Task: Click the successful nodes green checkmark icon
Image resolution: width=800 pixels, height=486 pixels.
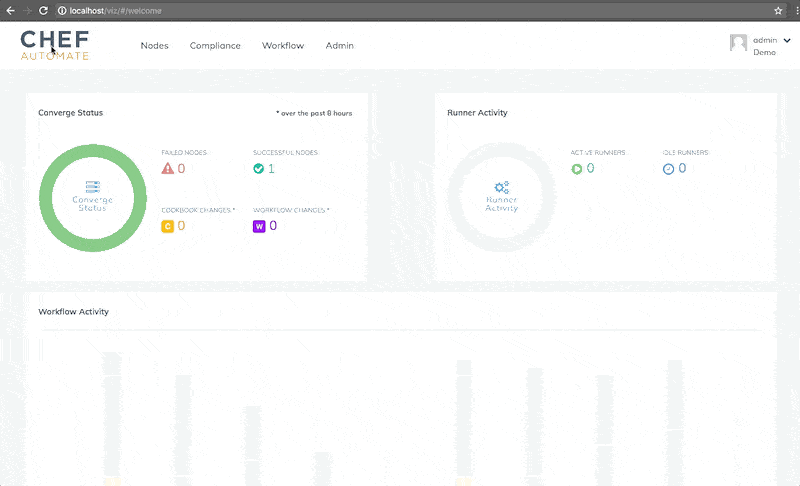Action: pos(259,168)
